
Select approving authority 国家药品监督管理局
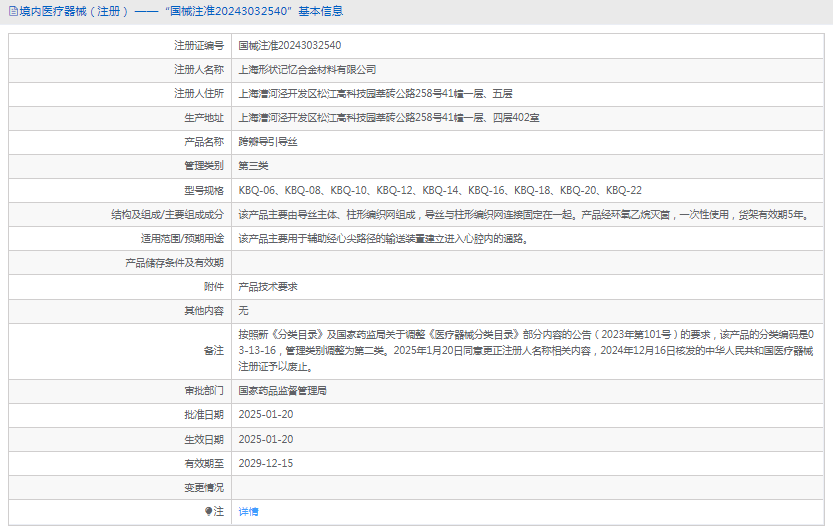click(x=283, y=391)
